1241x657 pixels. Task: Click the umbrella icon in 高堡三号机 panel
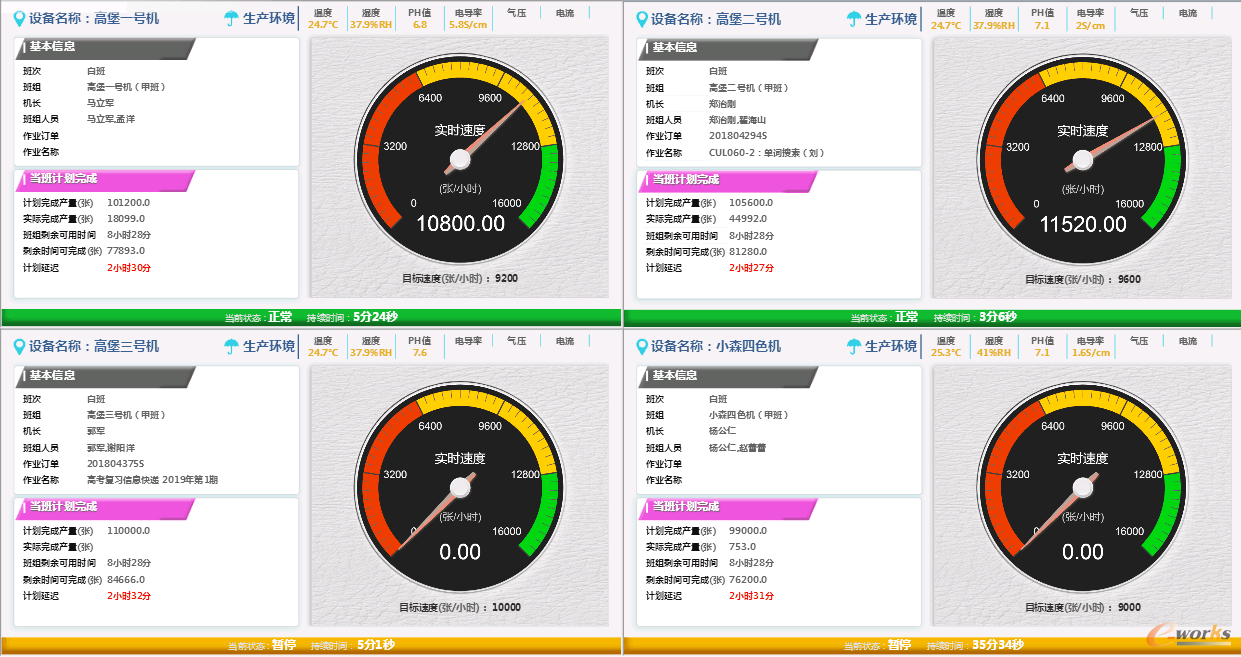[x=232, y=346]
